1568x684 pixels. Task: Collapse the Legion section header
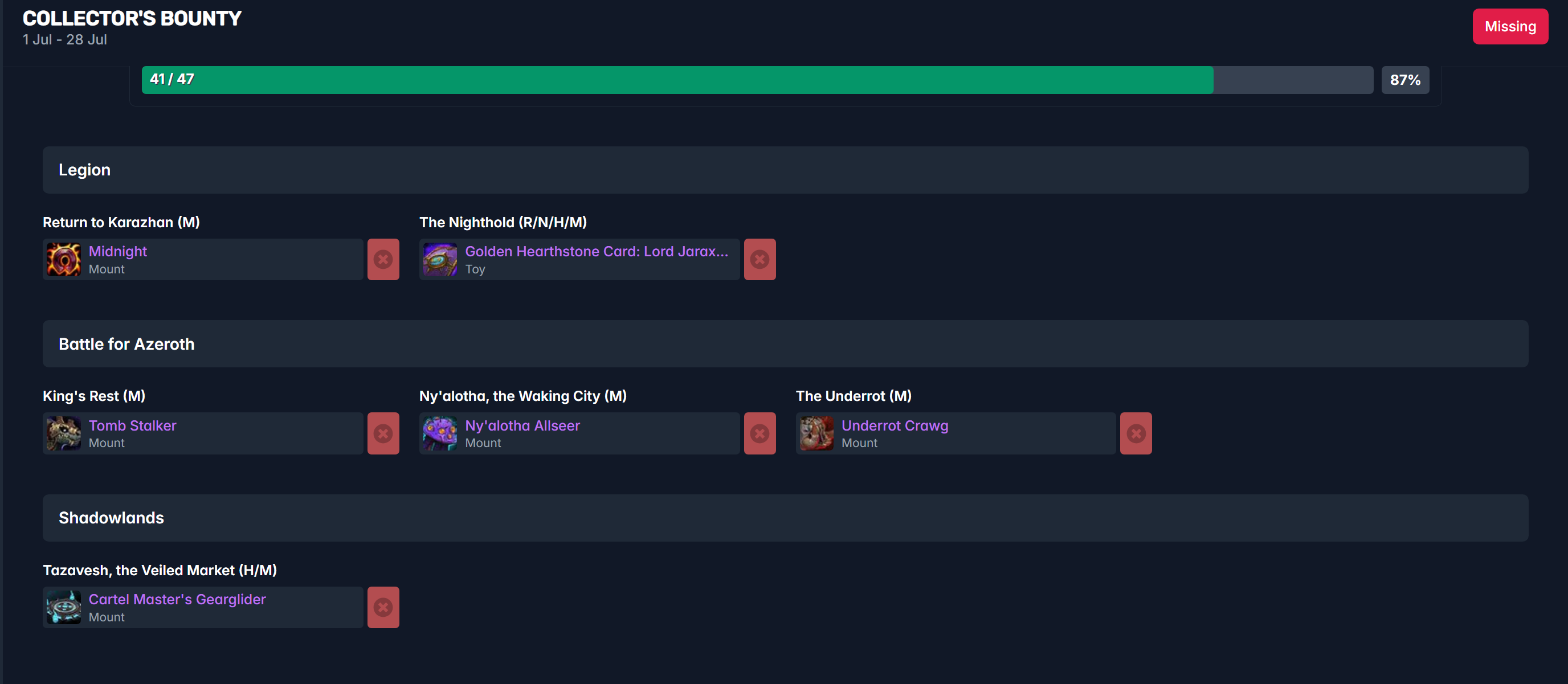click(x=785, y=170)
